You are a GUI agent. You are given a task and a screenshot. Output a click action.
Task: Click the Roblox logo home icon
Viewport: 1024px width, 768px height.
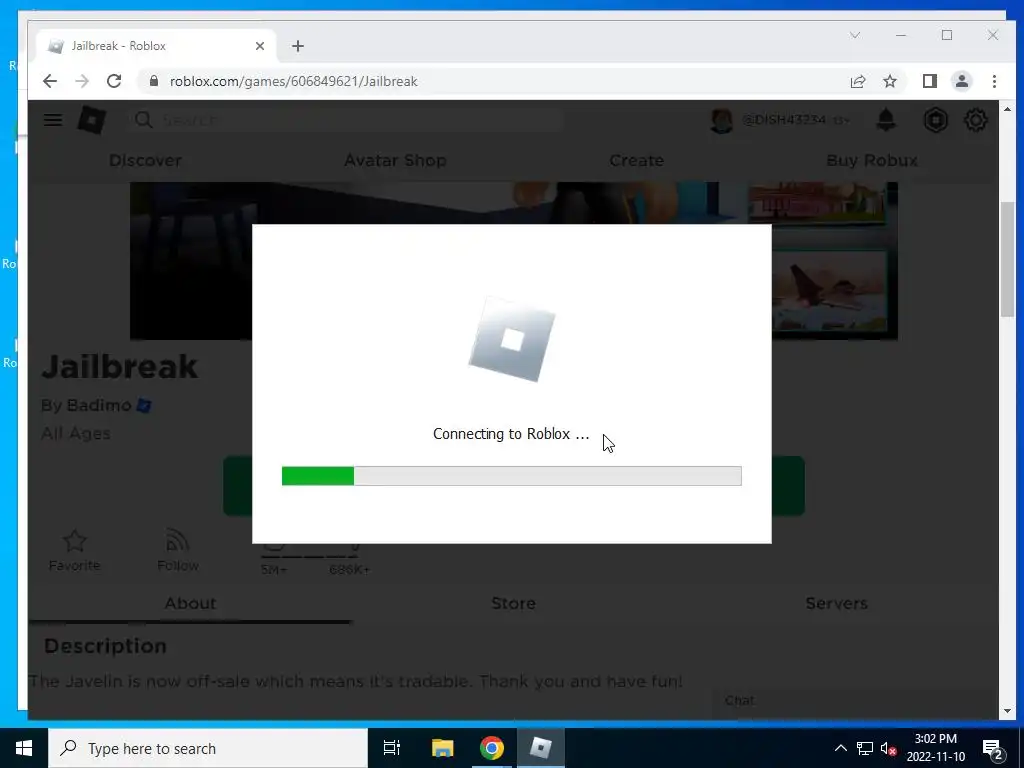[x=91, y=120]
